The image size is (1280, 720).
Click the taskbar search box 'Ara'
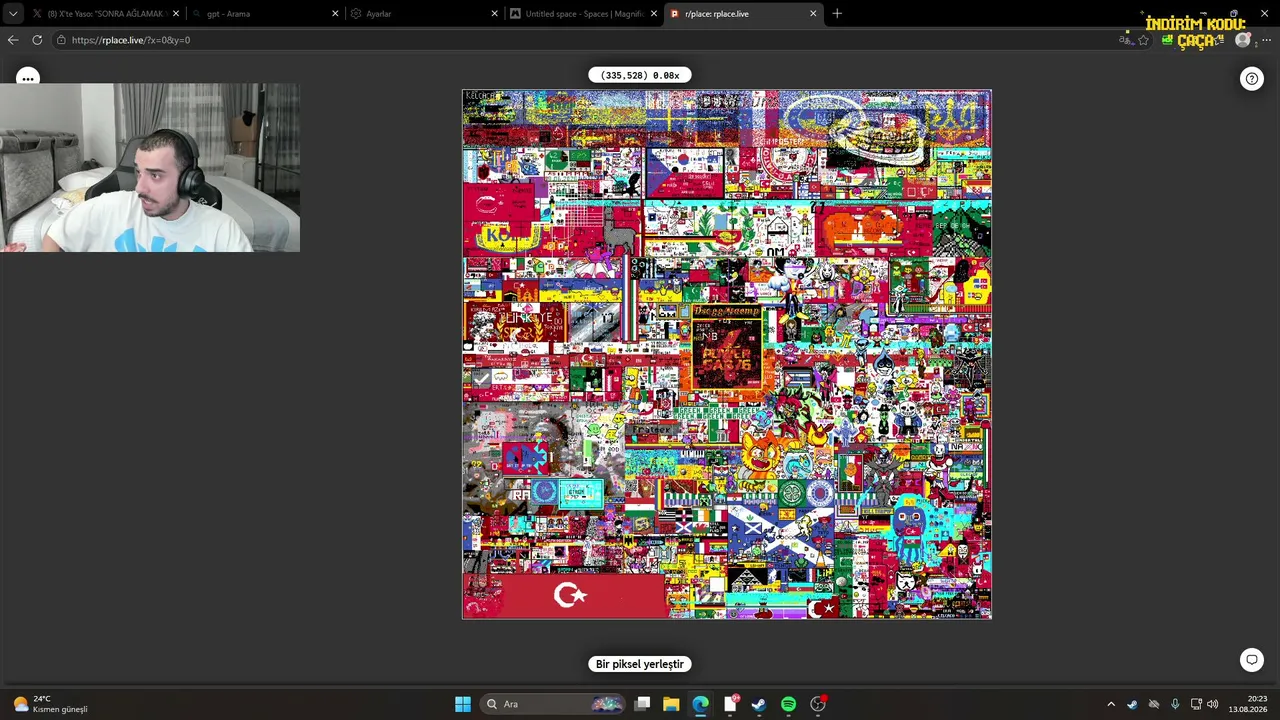tap(553, 704)
